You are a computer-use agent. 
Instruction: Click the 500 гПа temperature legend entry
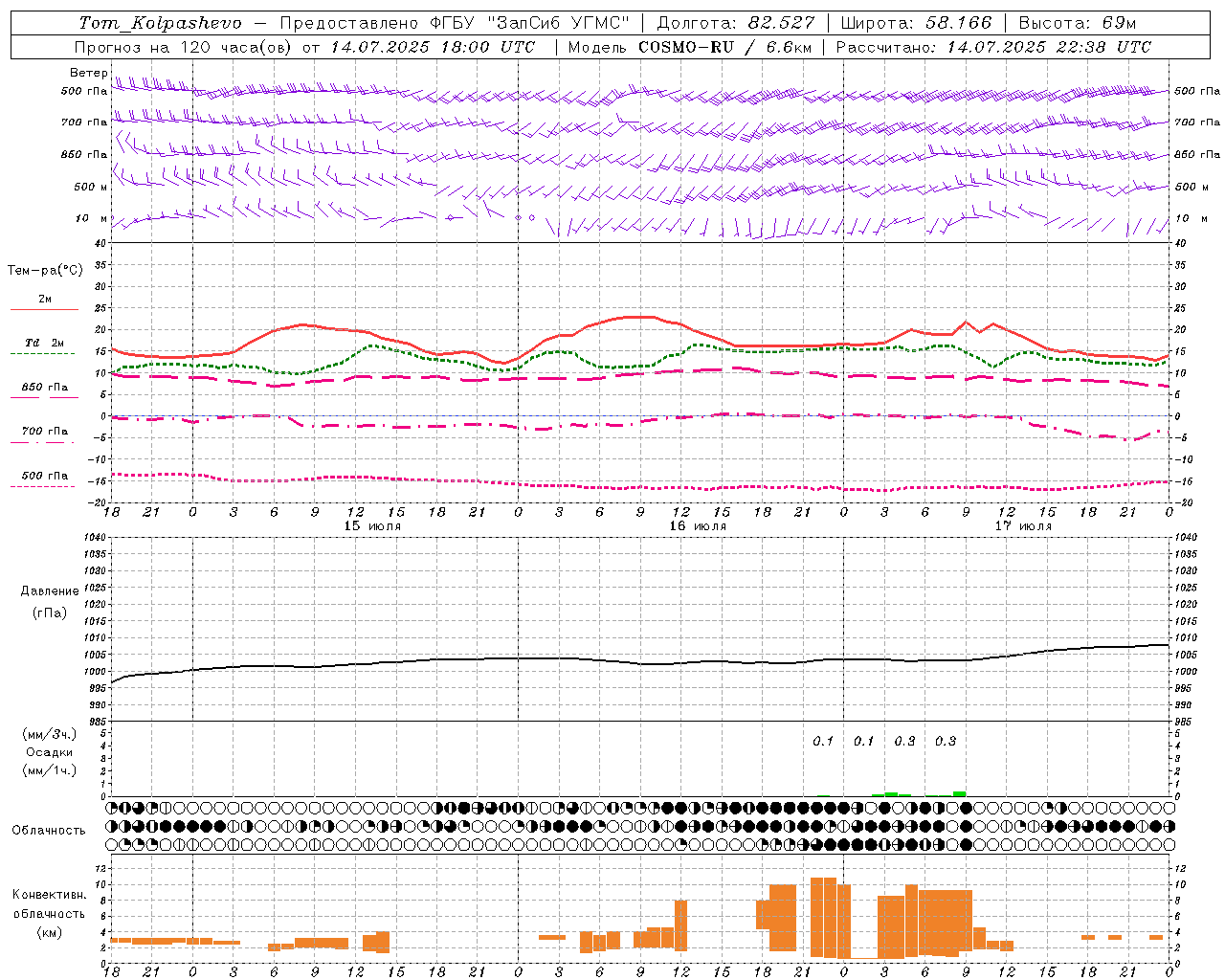click(x=45, y=476)
